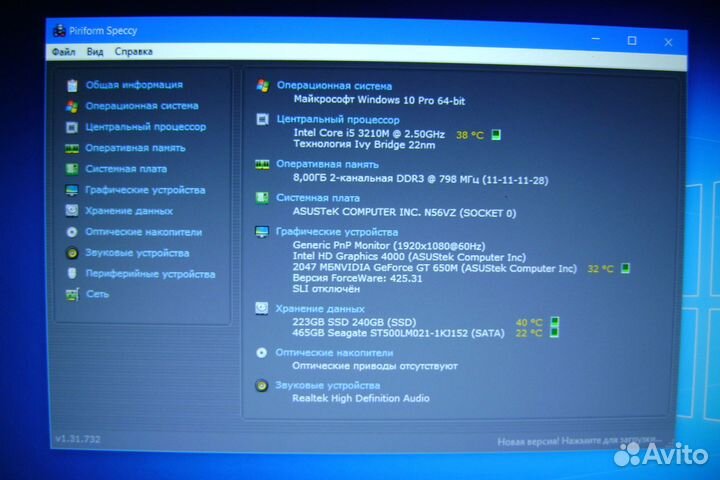720x480 pixels.
Task: Click the RAM stick icon in summary pane
Action: coord(262,164)
